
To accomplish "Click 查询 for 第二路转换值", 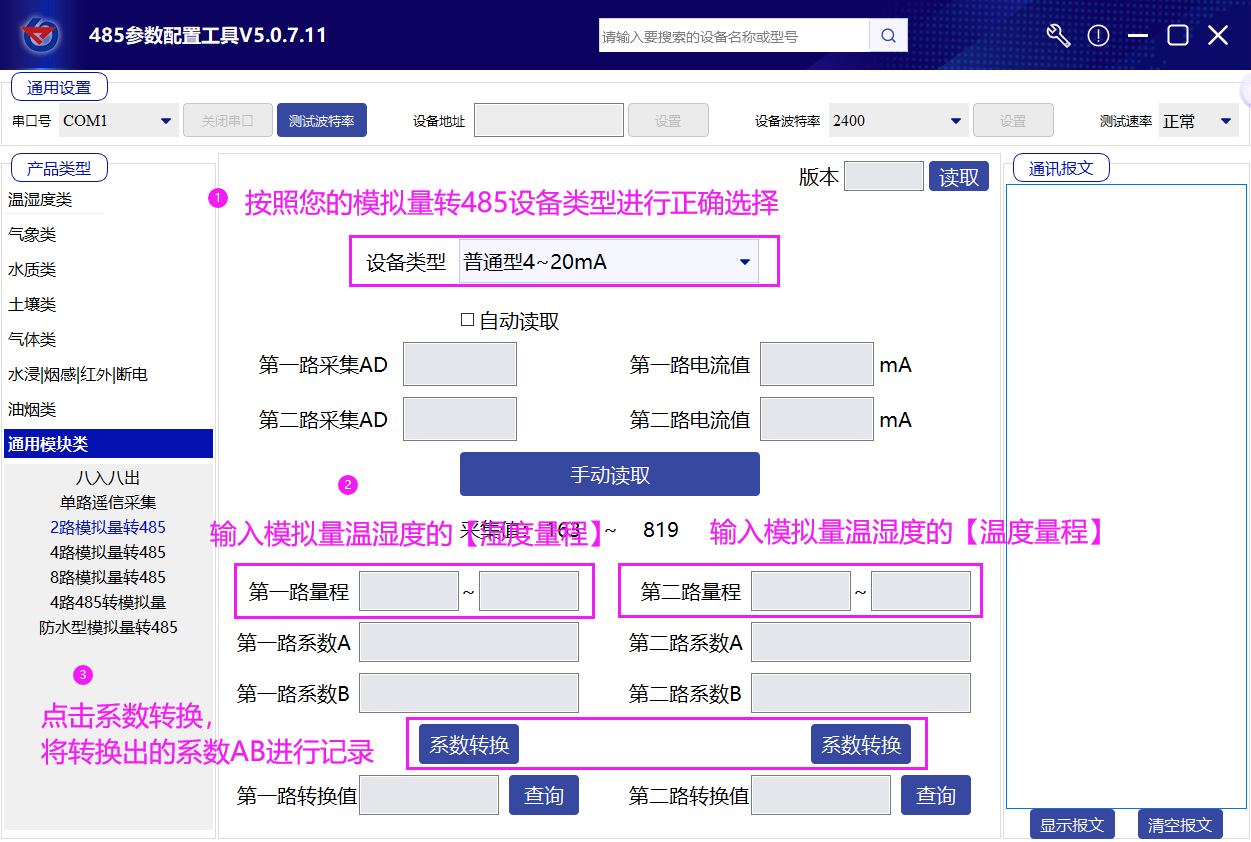I will [x=935, y=795].
